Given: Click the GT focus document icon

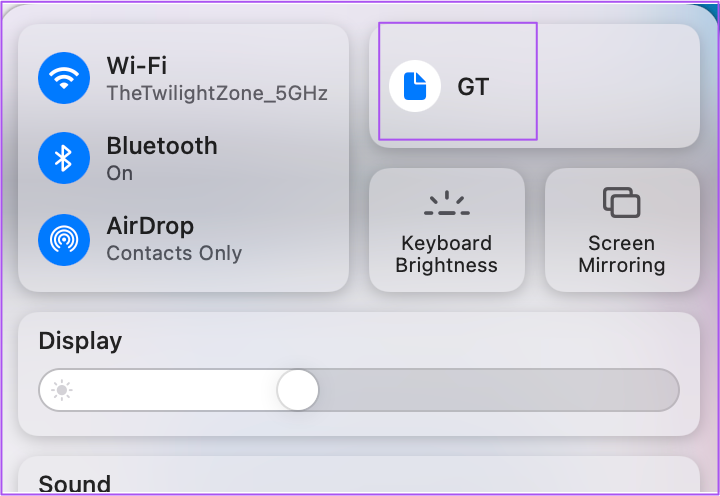Looking at the screenshot, I should point(415,86).
